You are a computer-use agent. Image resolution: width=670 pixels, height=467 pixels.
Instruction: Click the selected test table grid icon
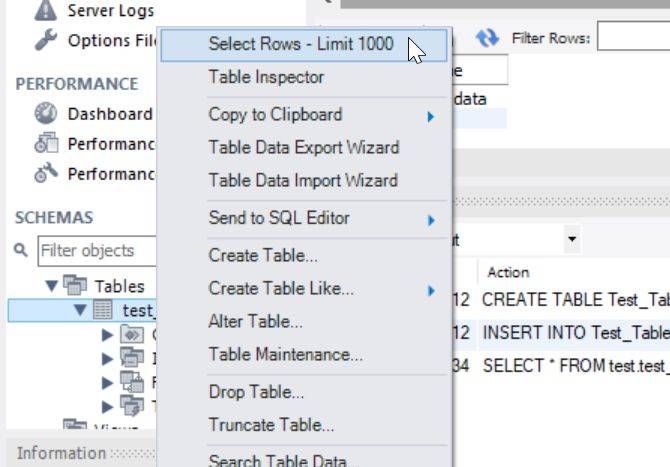(x=103, y=310)
